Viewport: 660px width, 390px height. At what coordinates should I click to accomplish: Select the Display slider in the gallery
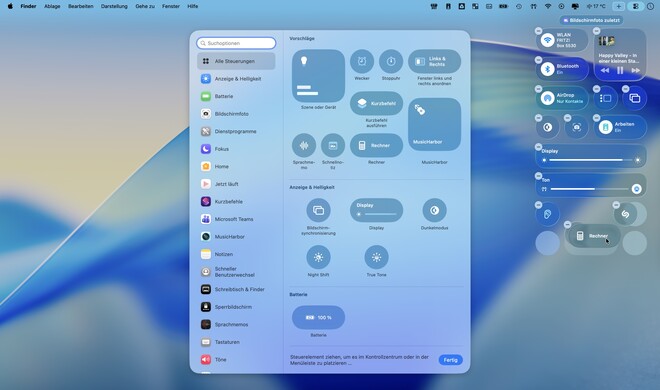[376, 210]
